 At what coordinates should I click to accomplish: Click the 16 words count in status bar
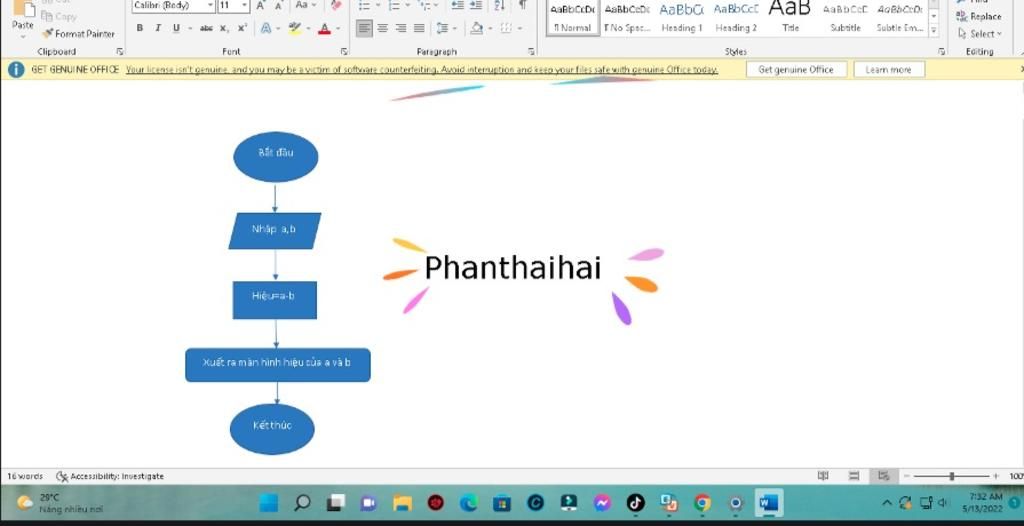[25, 476]
